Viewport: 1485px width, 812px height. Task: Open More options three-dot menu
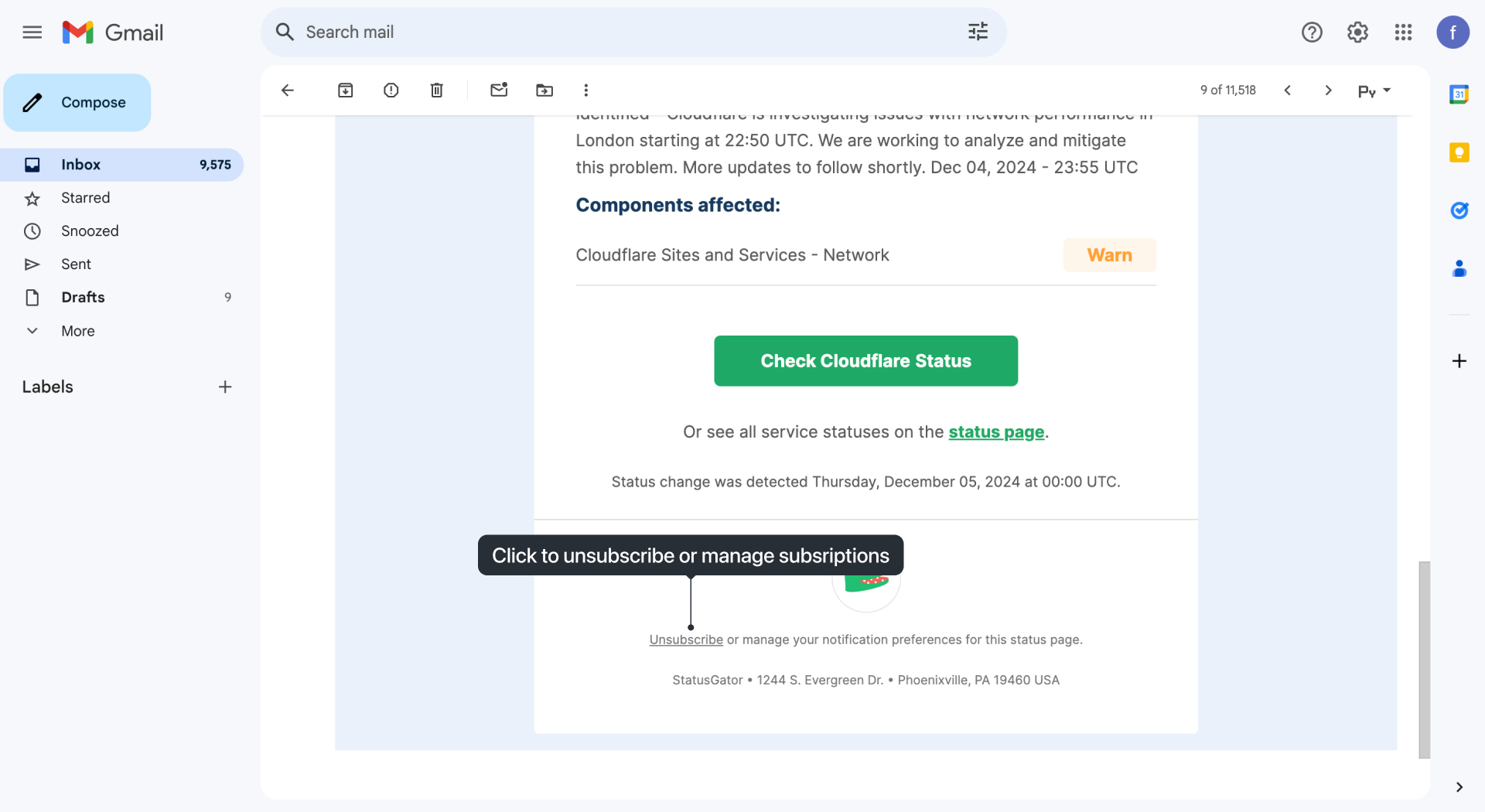(585, 90)
